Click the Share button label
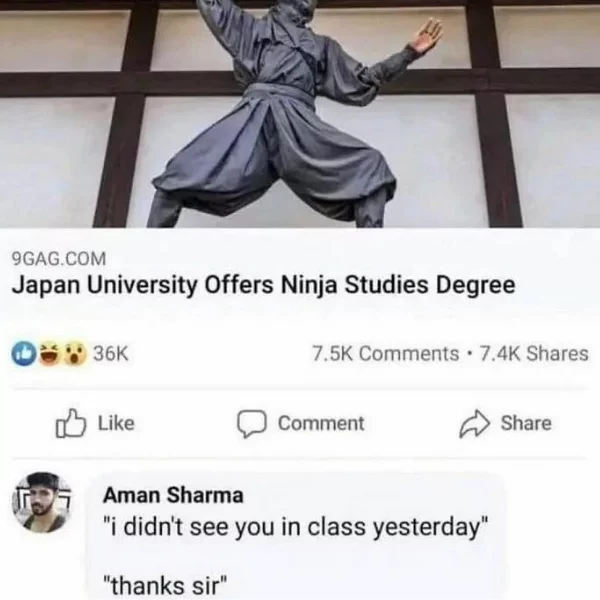Image resolution: width=600 pixels, height=600 pixels. 526,423
